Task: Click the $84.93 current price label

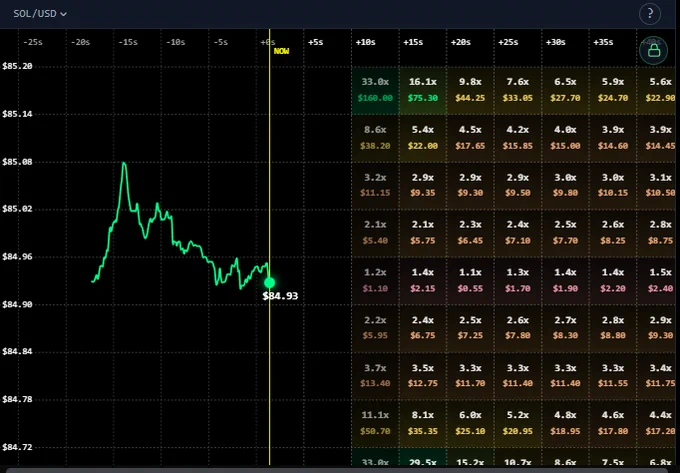Action: coord(280,296)
